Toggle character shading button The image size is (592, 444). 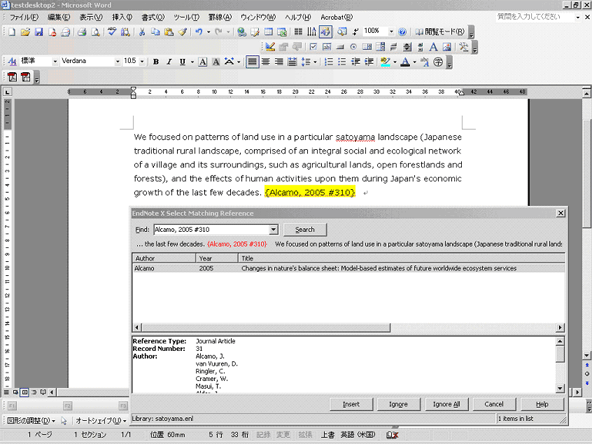click(x=216, y=62)
